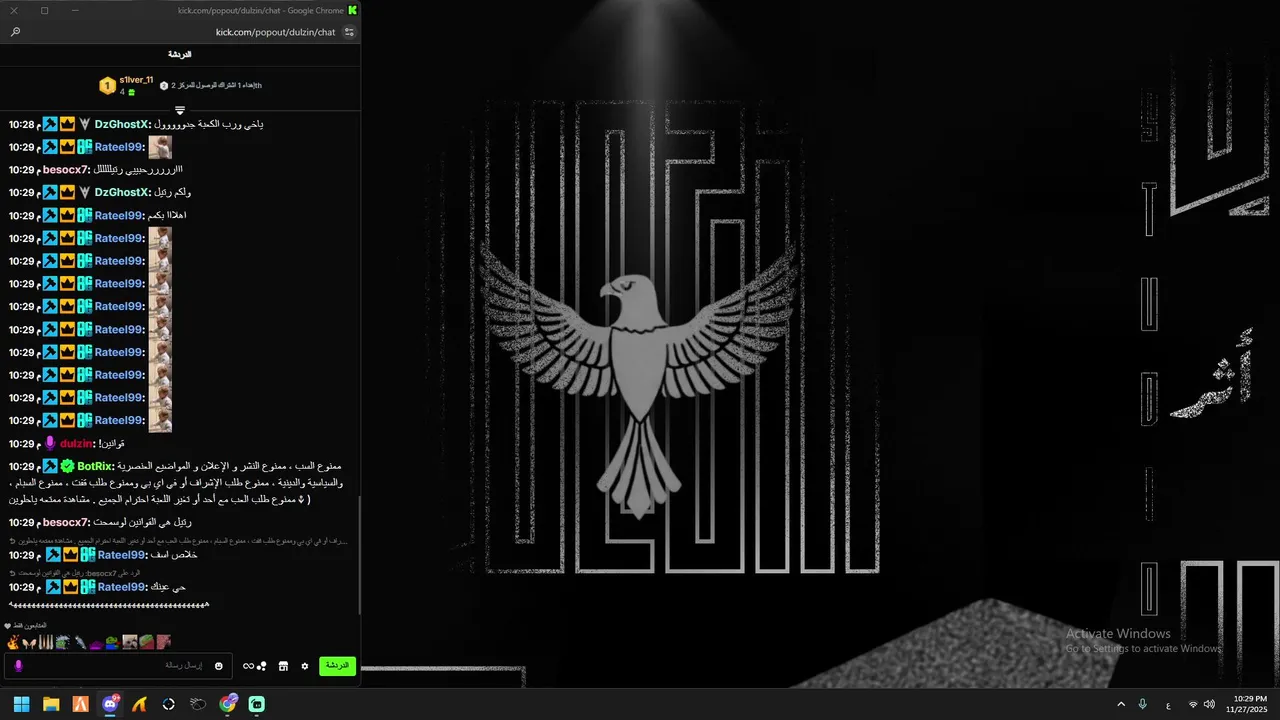Open DzGhostX username at 10:28
The width and height of the screenshot is (1280, 720).
123,124
